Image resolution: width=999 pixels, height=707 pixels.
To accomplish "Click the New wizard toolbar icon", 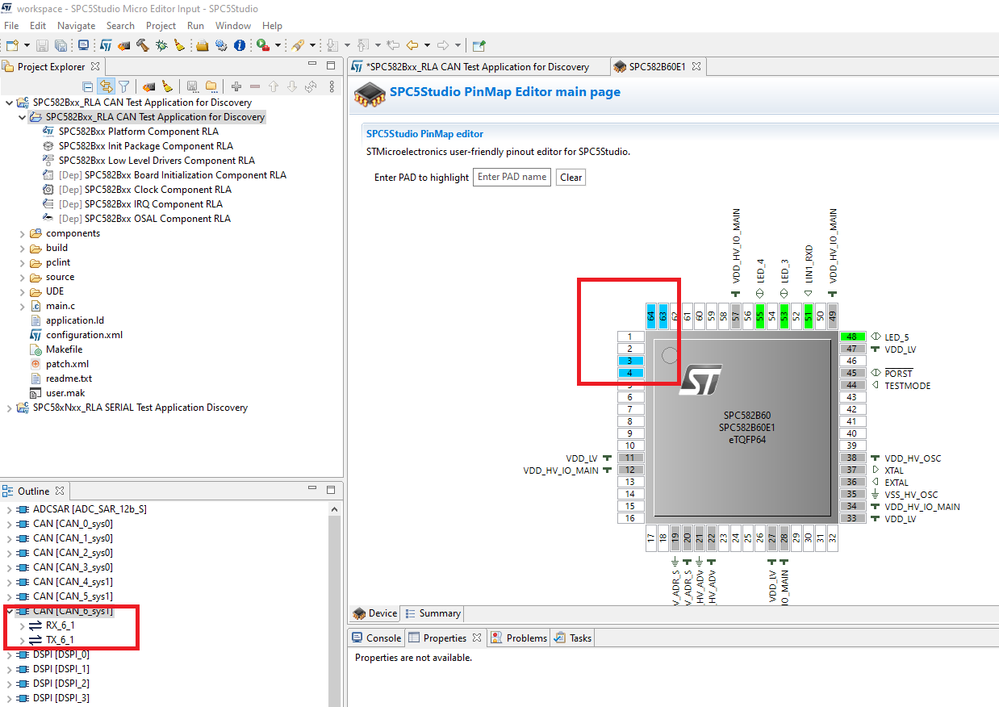I will pos(12,45).
